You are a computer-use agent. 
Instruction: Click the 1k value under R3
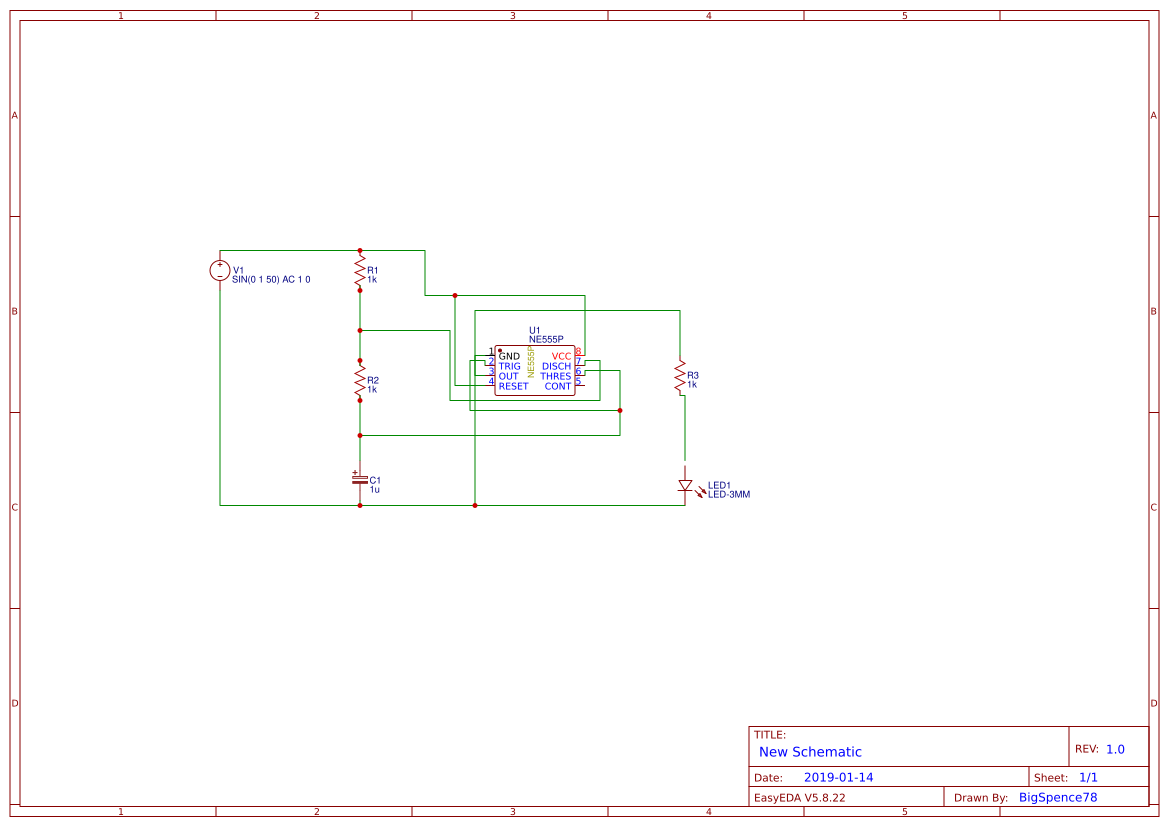[692, 385]
